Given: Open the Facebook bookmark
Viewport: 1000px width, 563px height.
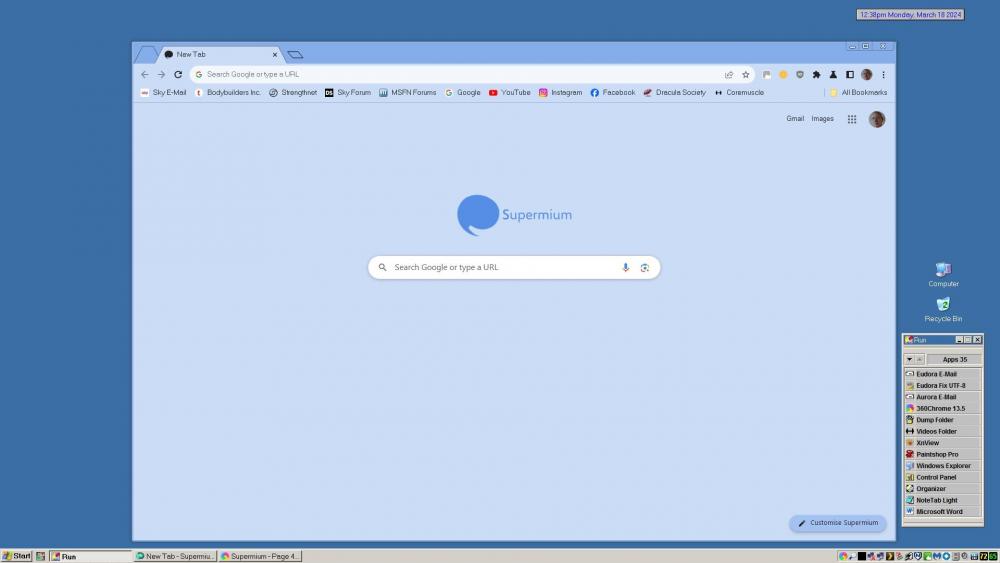Looking at the screenshot, I should pos(612,93).
